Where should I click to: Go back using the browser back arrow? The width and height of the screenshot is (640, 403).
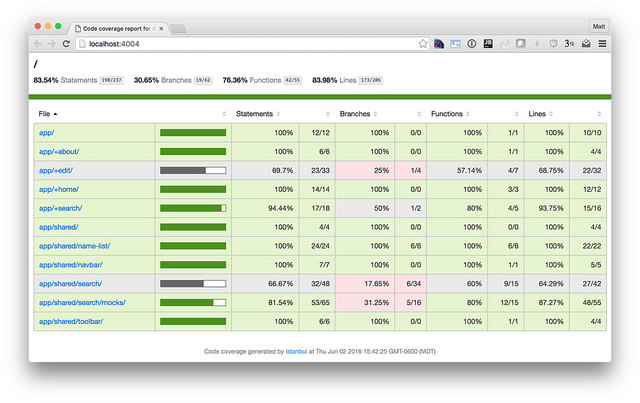point(38,44)
